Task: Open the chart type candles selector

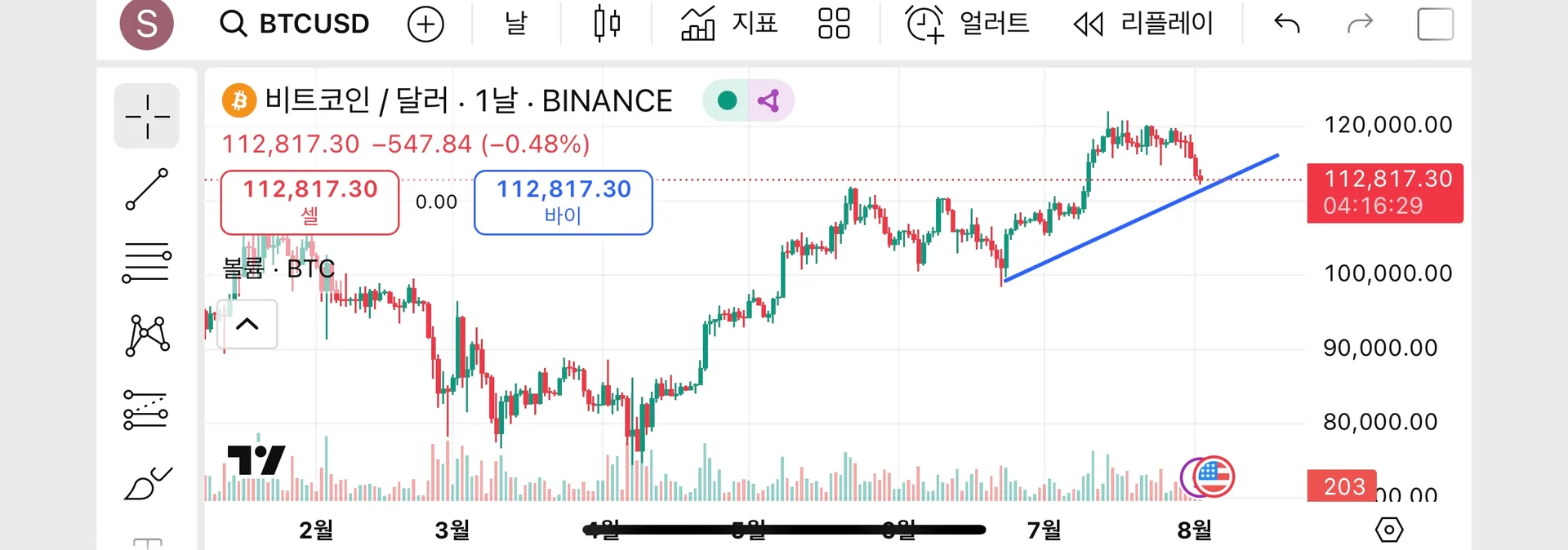Action: (607, 24)
